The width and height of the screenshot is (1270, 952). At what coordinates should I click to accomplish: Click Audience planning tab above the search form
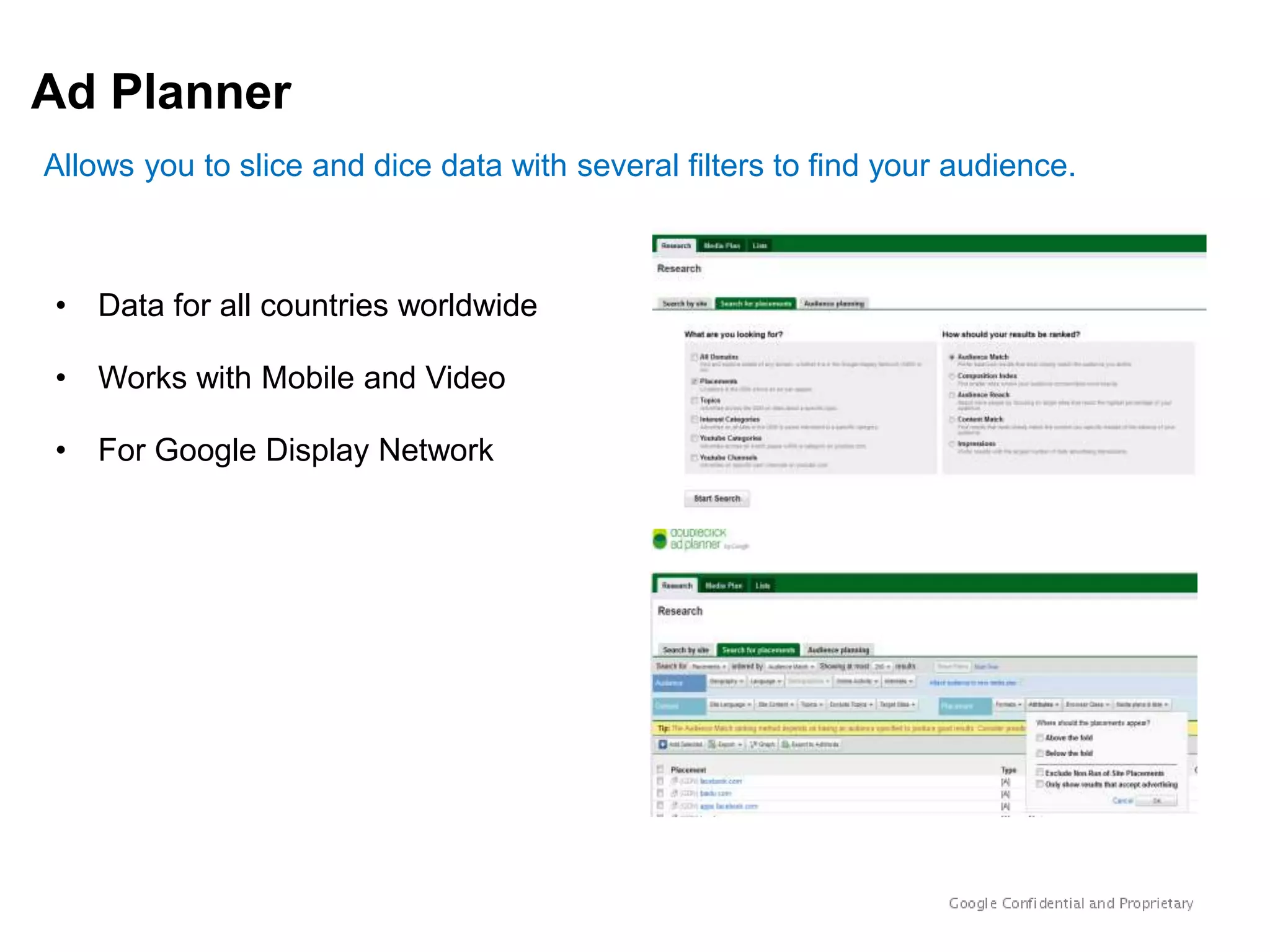834,304
